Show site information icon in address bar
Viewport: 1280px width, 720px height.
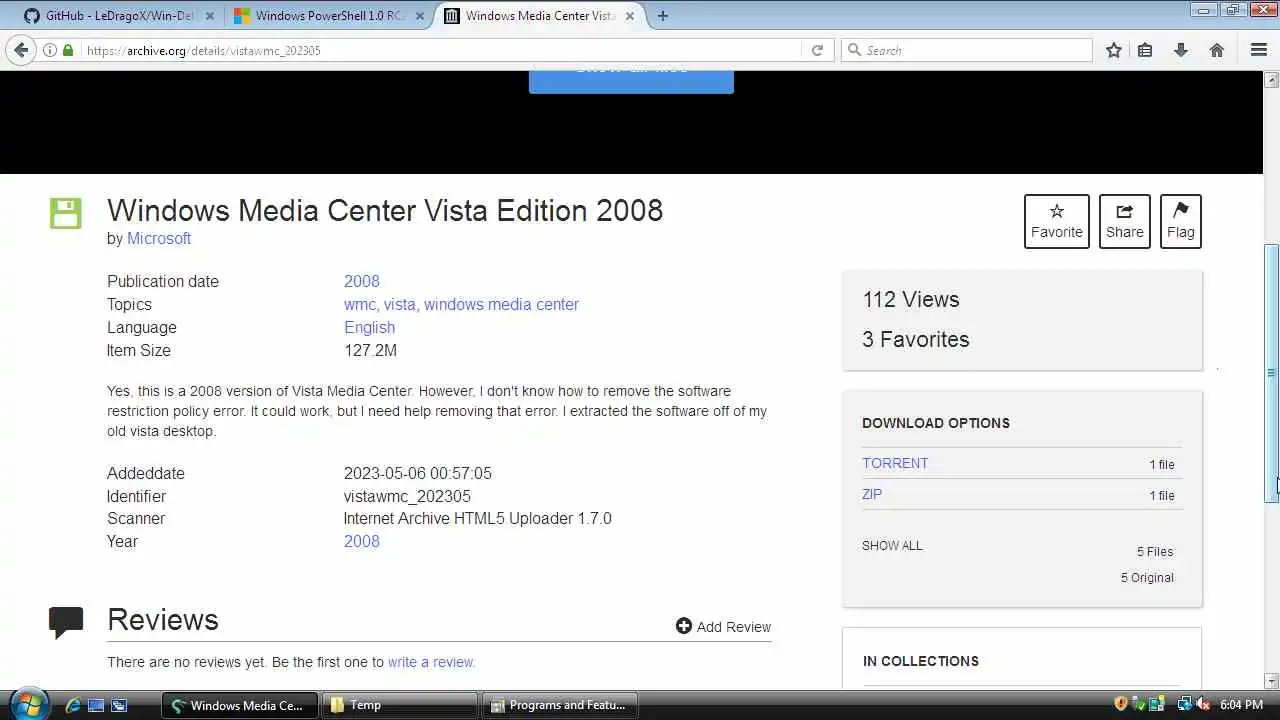coord(50,50)
